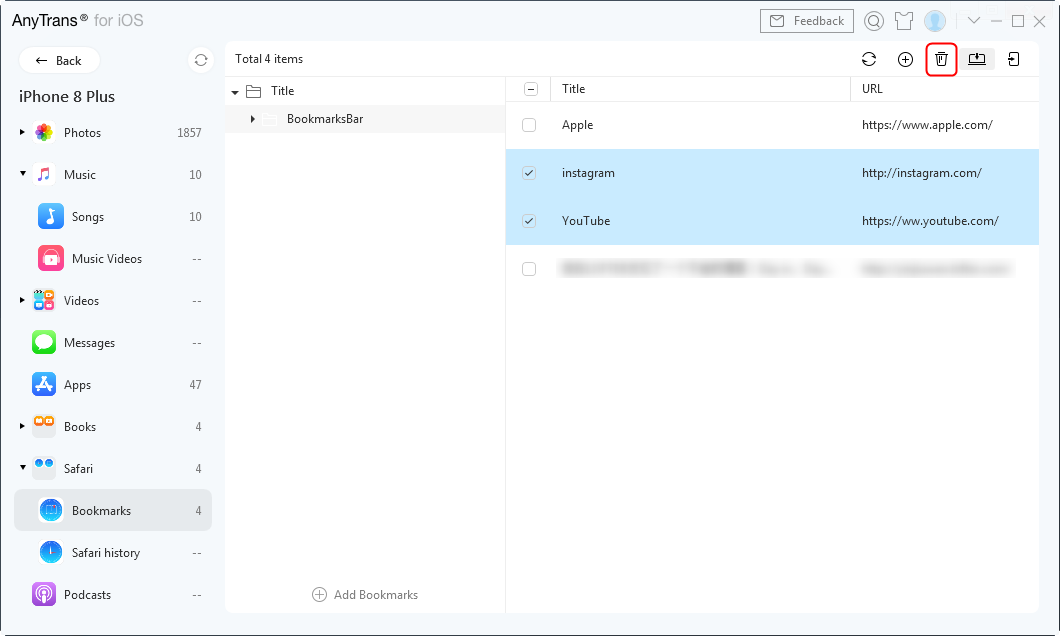Image resolution: width=1060 pixels, height=636 pixels.
Task: Expand the Books category arrow
Action: pos(22,426)
